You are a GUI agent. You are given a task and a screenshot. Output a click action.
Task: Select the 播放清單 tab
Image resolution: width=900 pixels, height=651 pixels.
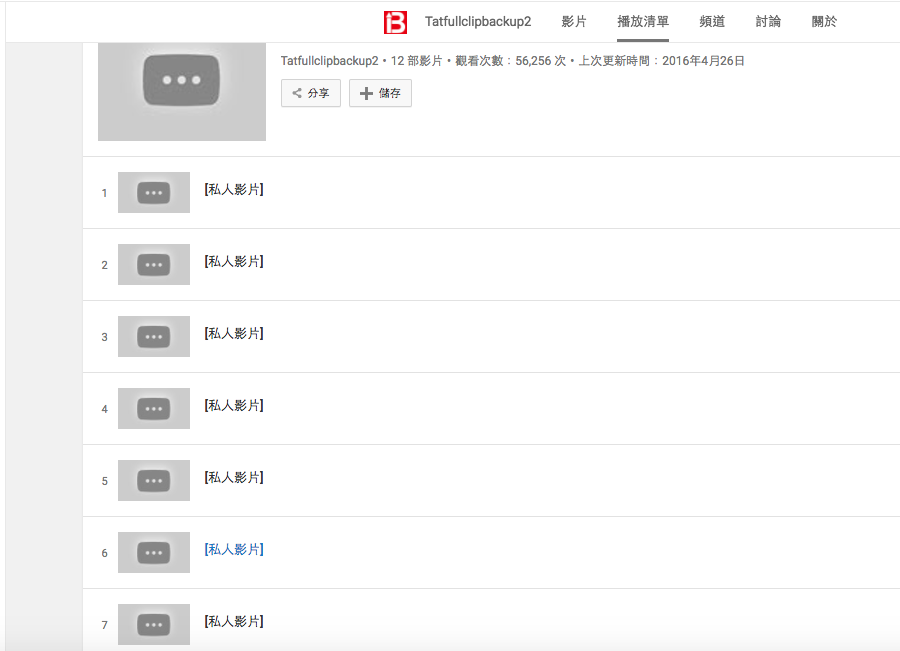pos(643,22)
